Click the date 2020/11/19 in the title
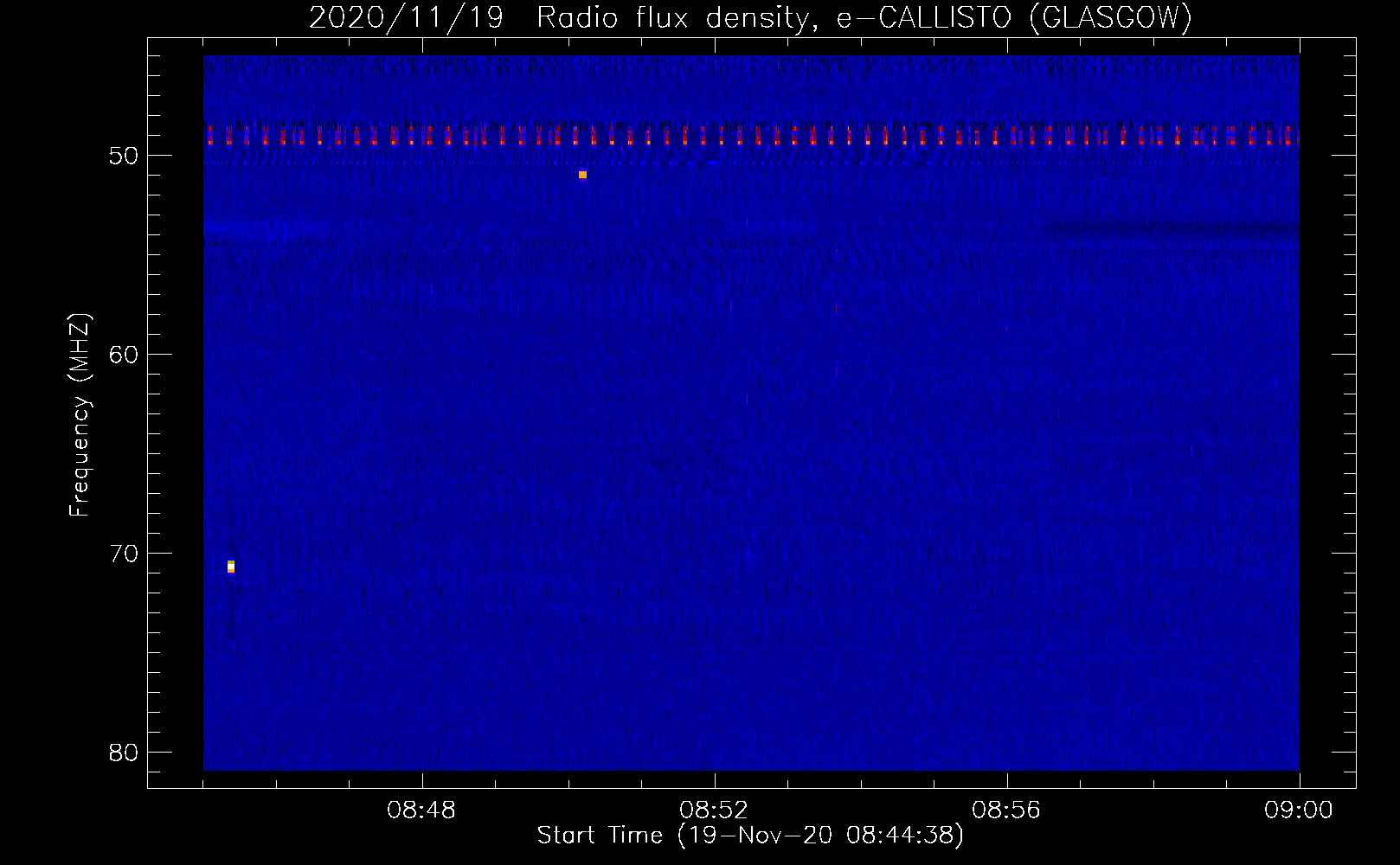 [406, 17]
